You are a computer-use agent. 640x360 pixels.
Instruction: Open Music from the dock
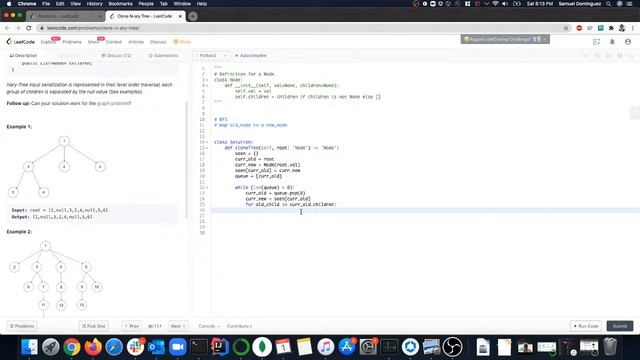click(x=326, y=347)
